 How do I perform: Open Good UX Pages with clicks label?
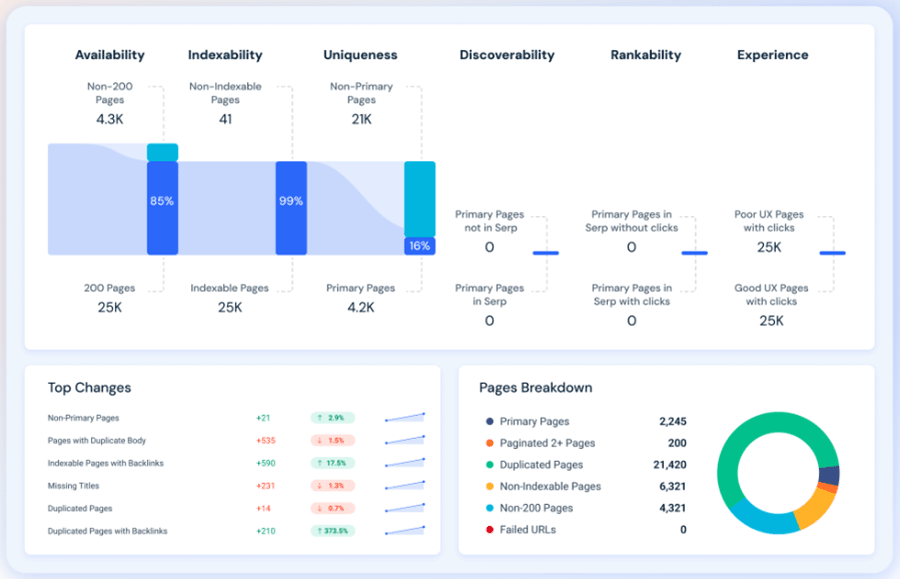[771, 294]
